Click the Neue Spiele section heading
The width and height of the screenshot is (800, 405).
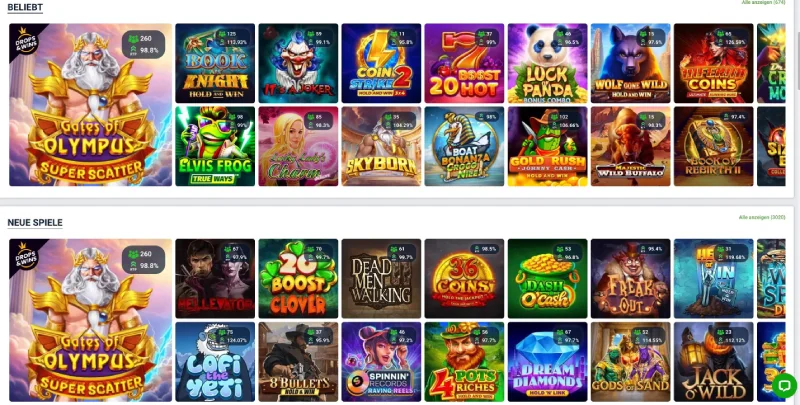coord(35,222)
